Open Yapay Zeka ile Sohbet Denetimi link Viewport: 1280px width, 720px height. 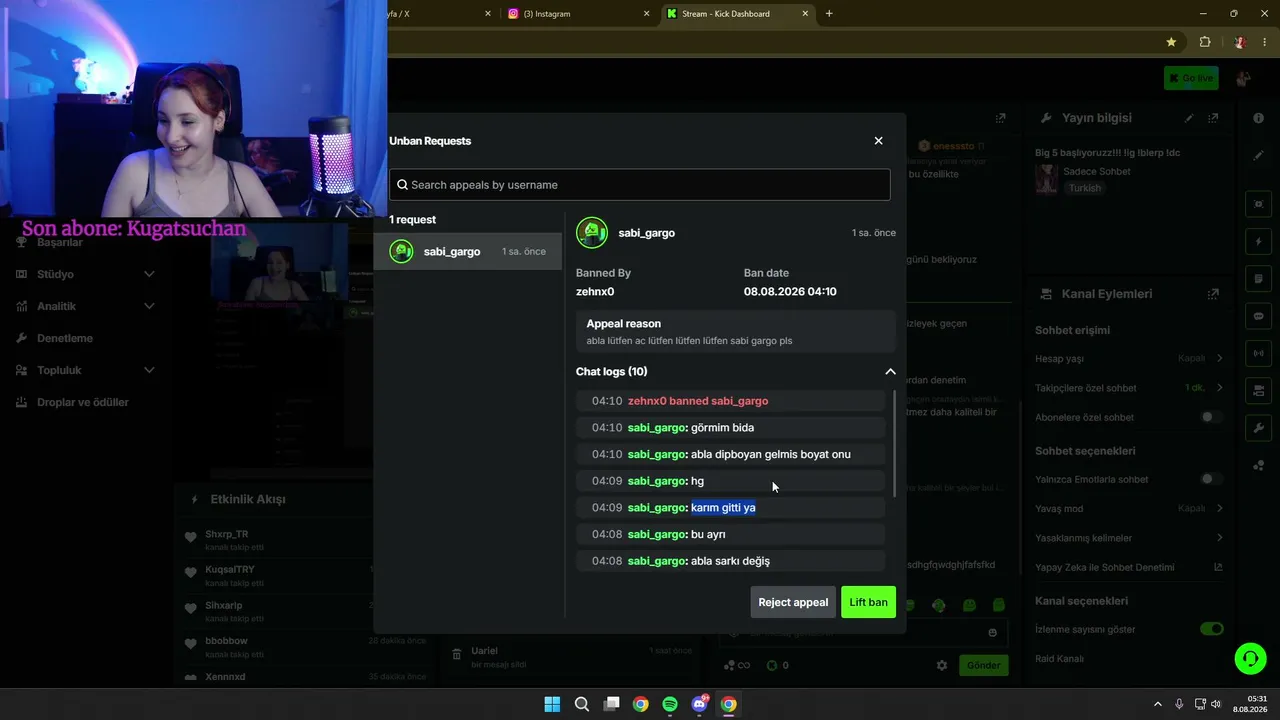click(x=1218, y=567)
